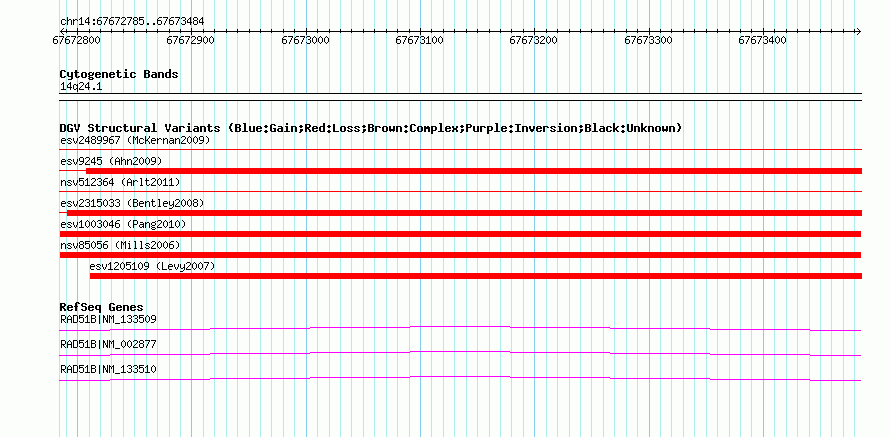Click the chr14:67672785..67673484 region label
The image size is (890, 437).
tap(132, 22)
